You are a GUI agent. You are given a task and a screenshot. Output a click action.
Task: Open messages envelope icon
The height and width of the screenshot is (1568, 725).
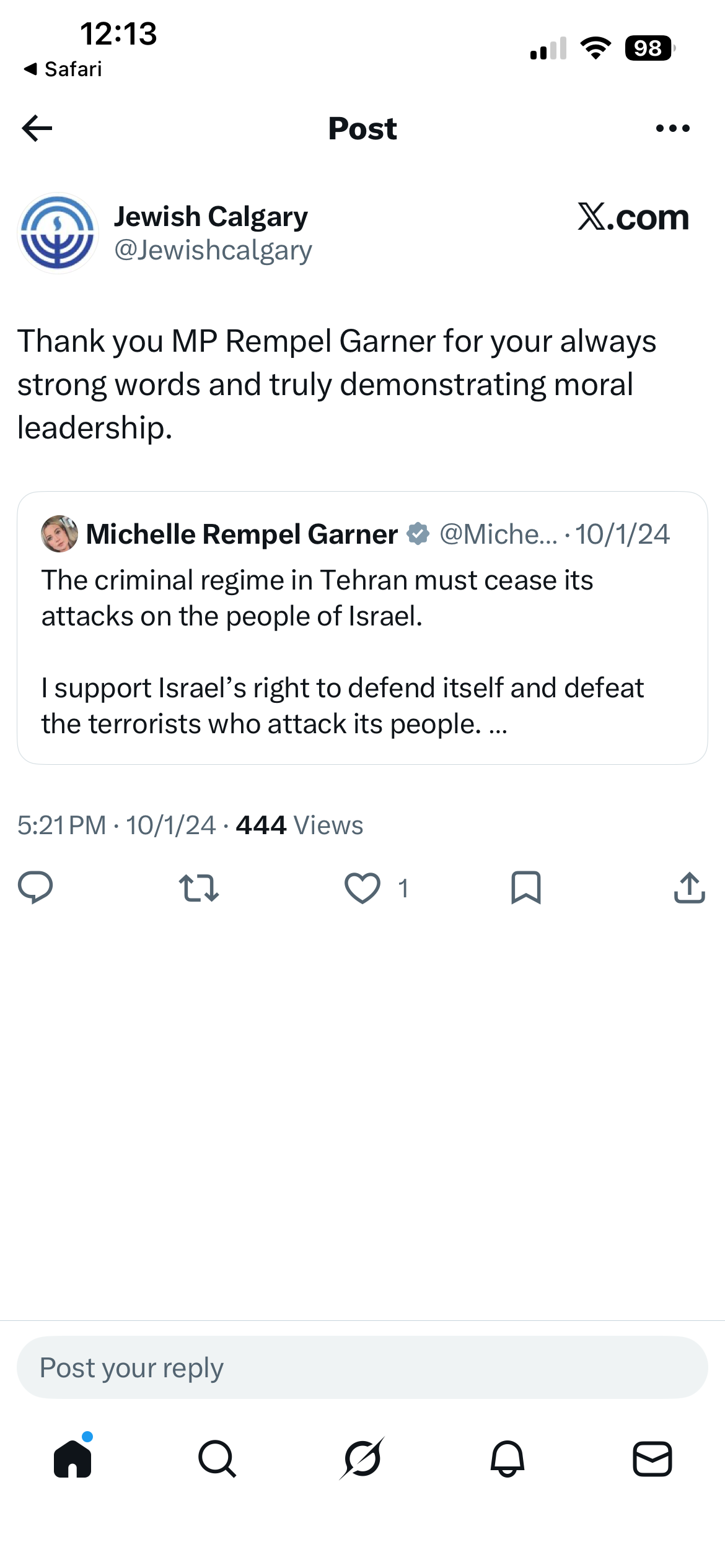click(x=652, y=1459)
